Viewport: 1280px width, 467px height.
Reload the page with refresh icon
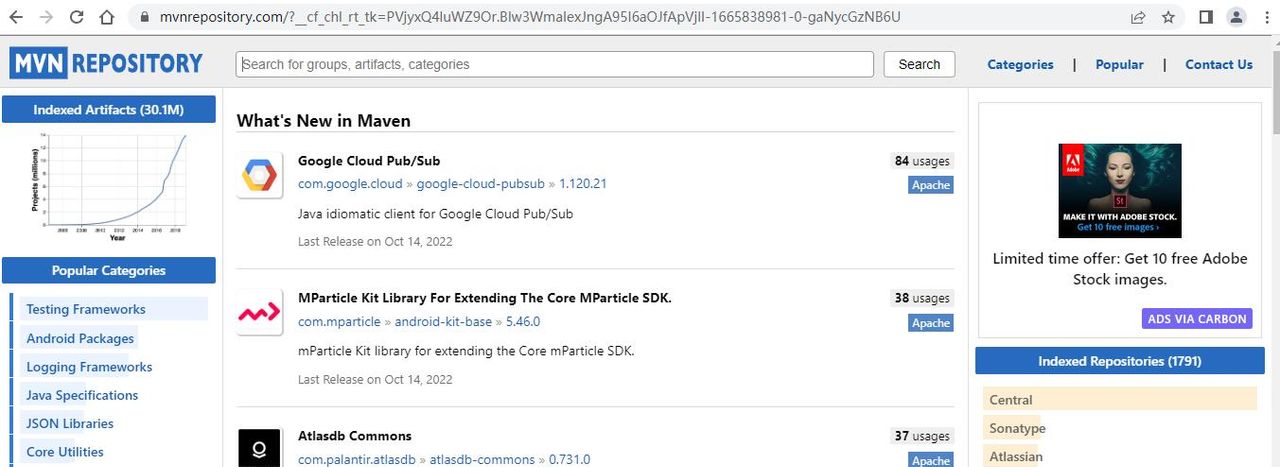point(77,17)
